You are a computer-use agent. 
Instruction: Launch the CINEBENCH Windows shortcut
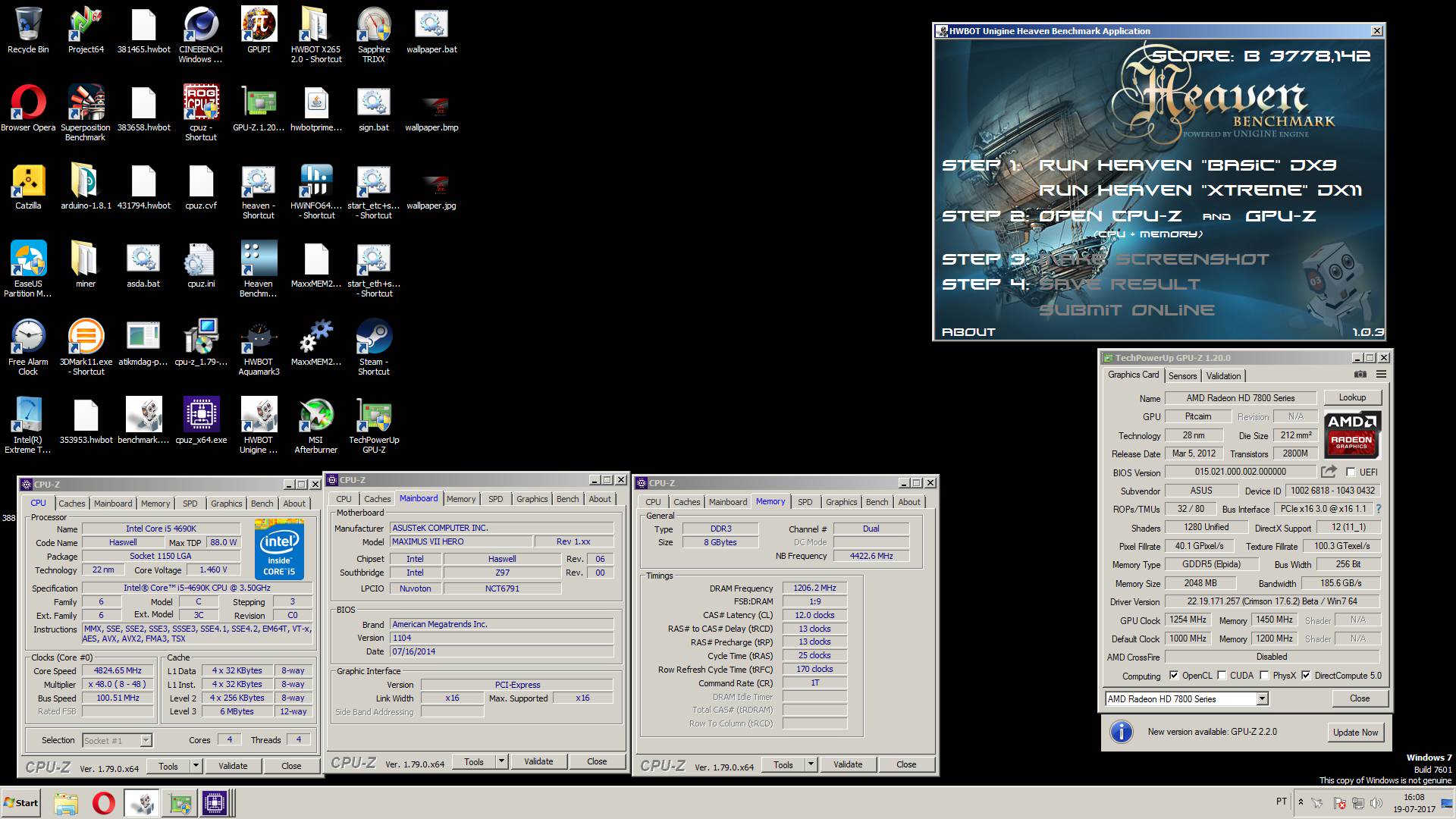(x=201, y=35)
